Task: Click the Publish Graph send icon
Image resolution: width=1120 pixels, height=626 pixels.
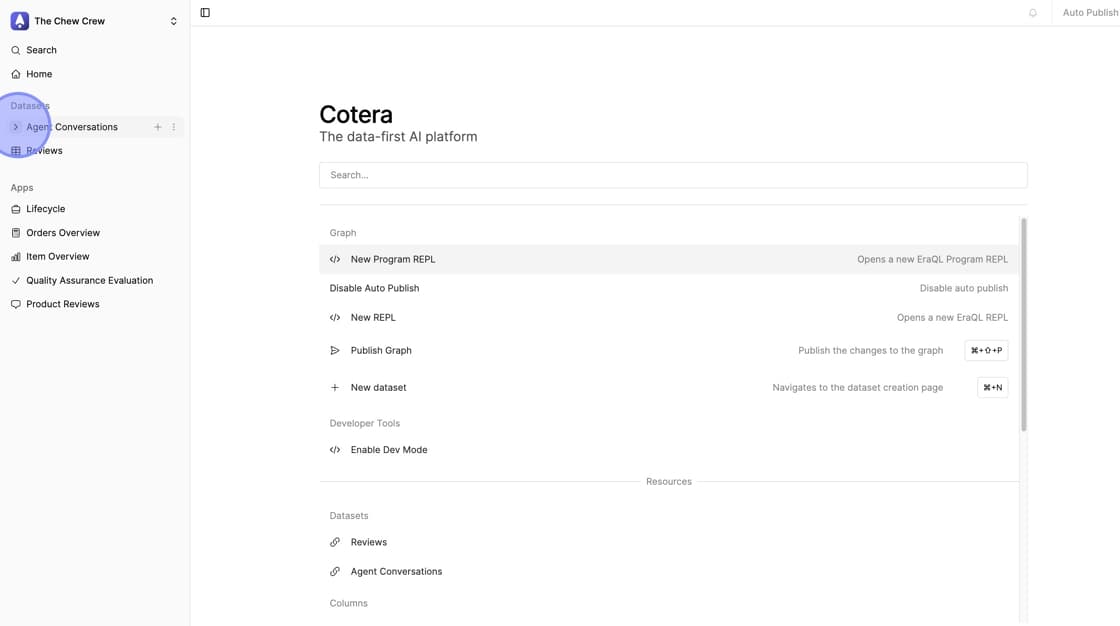Action: (335, 351)
